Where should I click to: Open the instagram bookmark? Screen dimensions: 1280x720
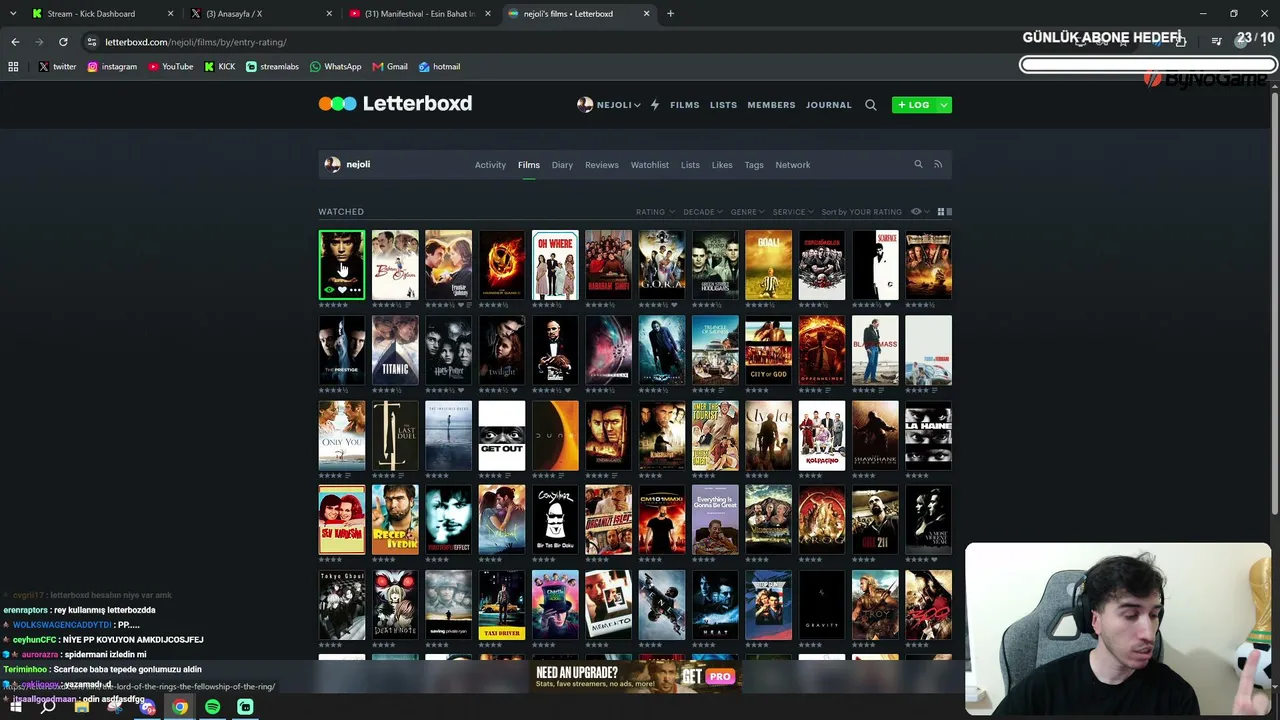point(112,67)
